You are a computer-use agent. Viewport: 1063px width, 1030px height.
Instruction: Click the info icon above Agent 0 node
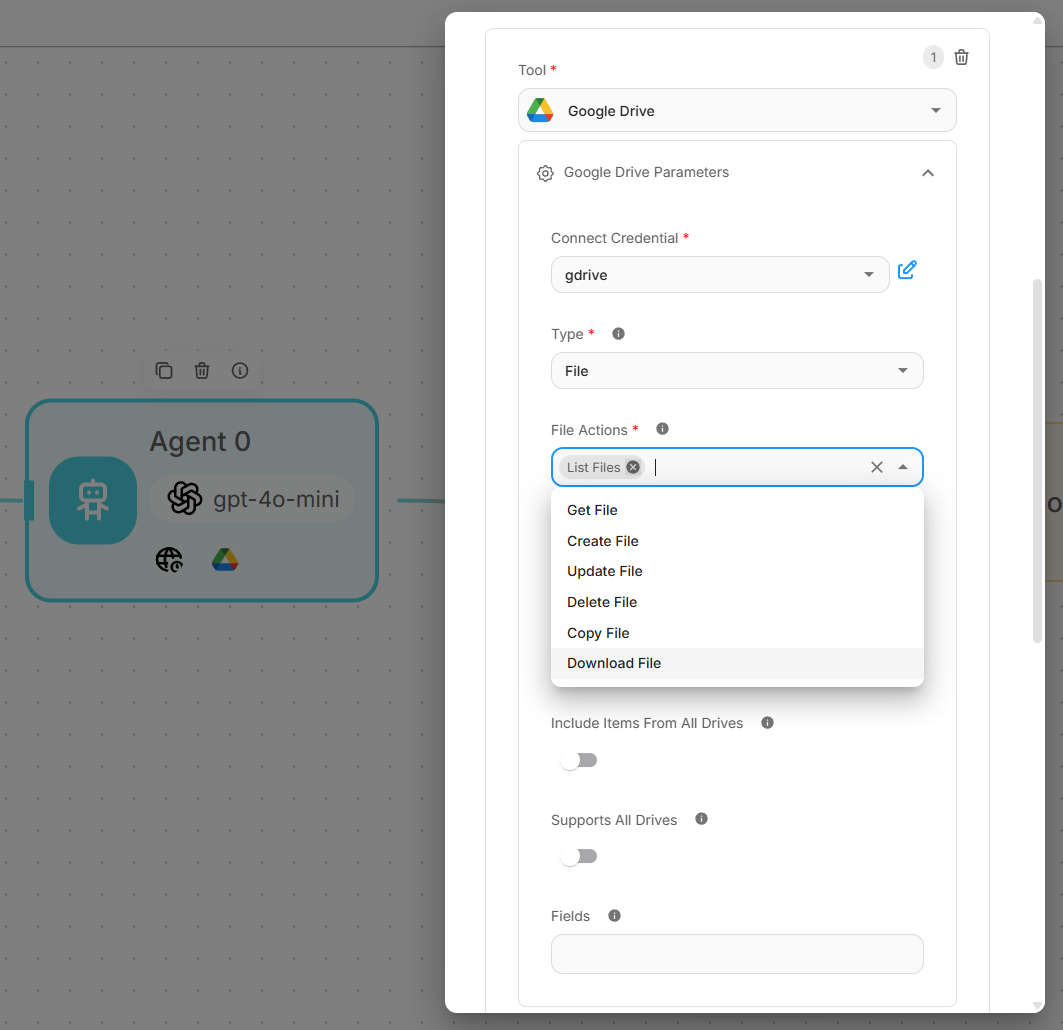coord(240,371)
